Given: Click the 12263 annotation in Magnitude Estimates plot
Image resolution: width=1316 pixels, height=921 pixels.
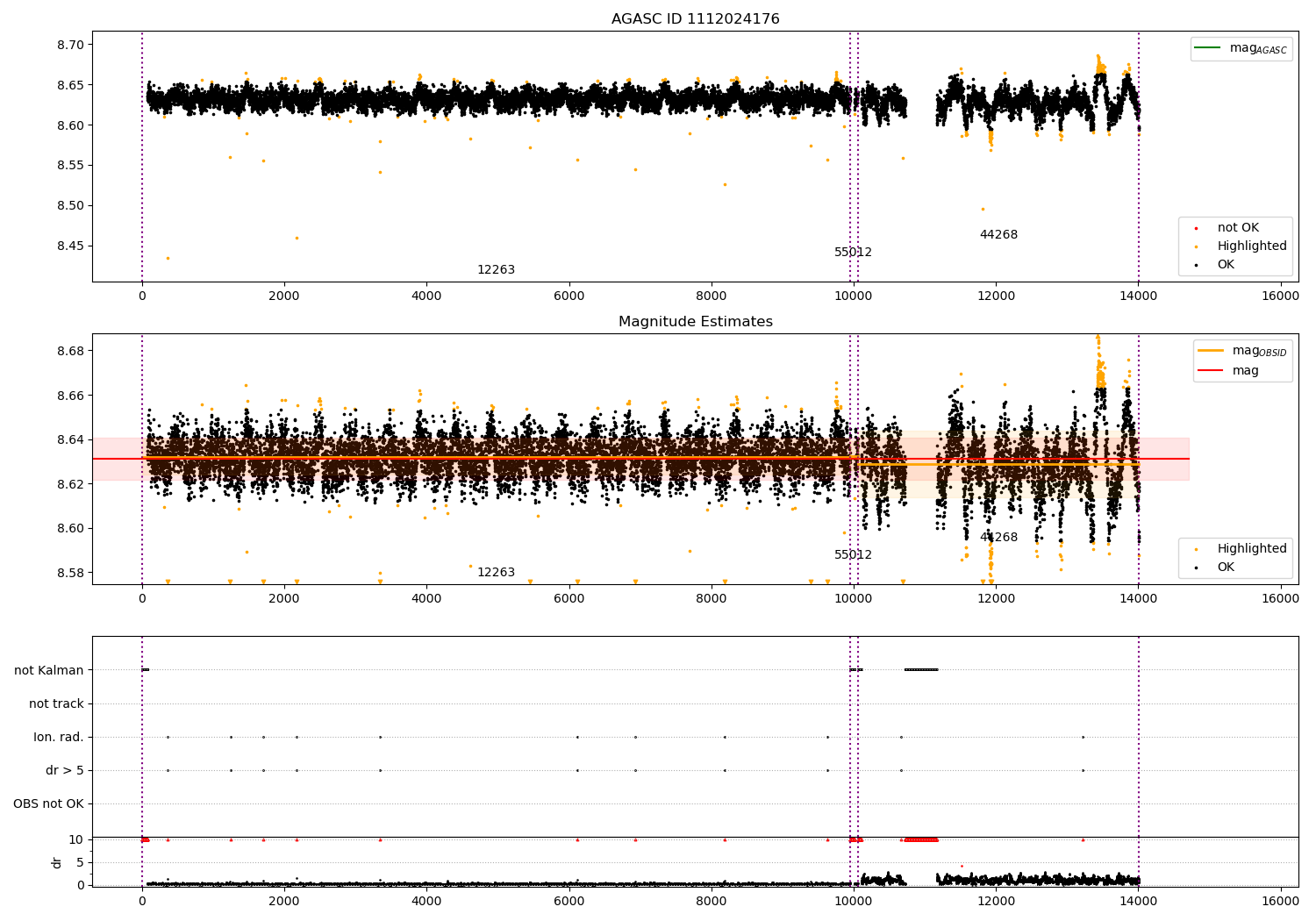Looking at the screenshot, I should pos(496,573).
